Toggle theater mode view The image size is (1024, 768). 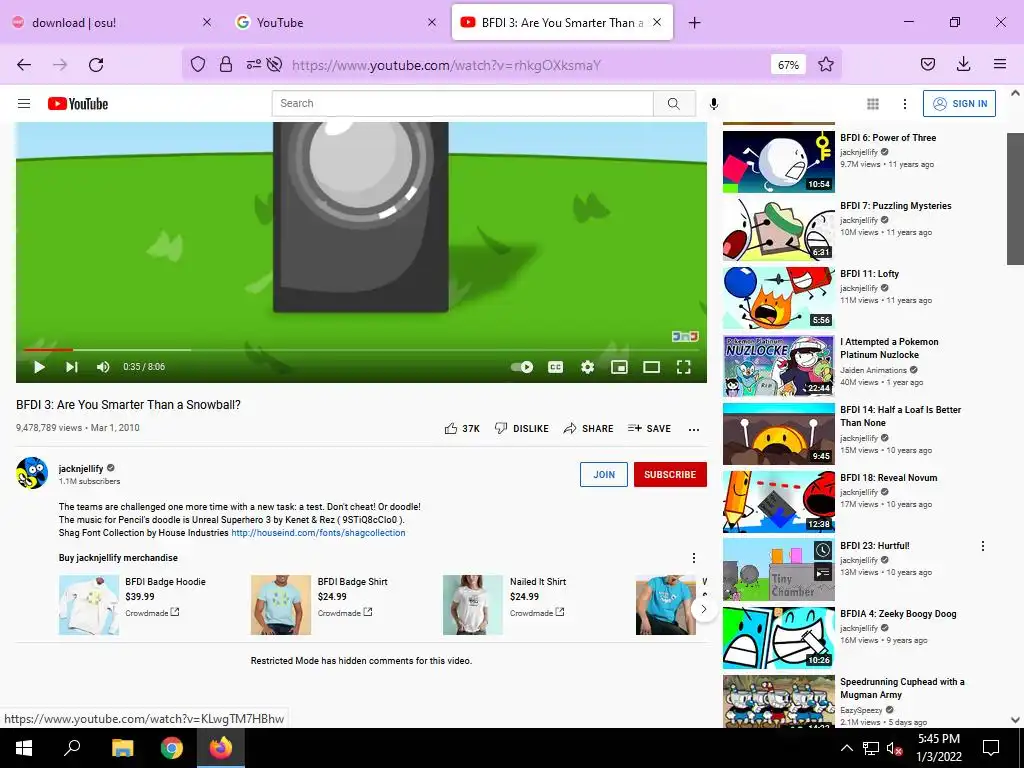[x=651, y=367]
